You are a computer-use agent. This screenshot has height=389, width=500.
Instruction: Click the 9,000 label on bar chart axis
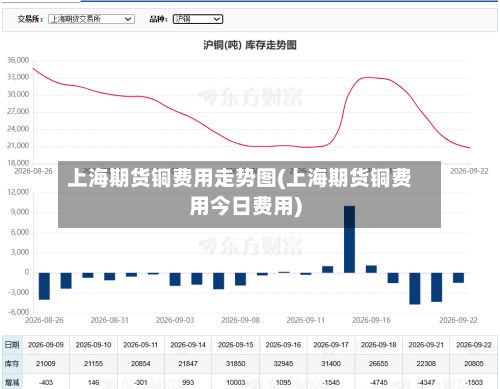[x=20, y=212]
